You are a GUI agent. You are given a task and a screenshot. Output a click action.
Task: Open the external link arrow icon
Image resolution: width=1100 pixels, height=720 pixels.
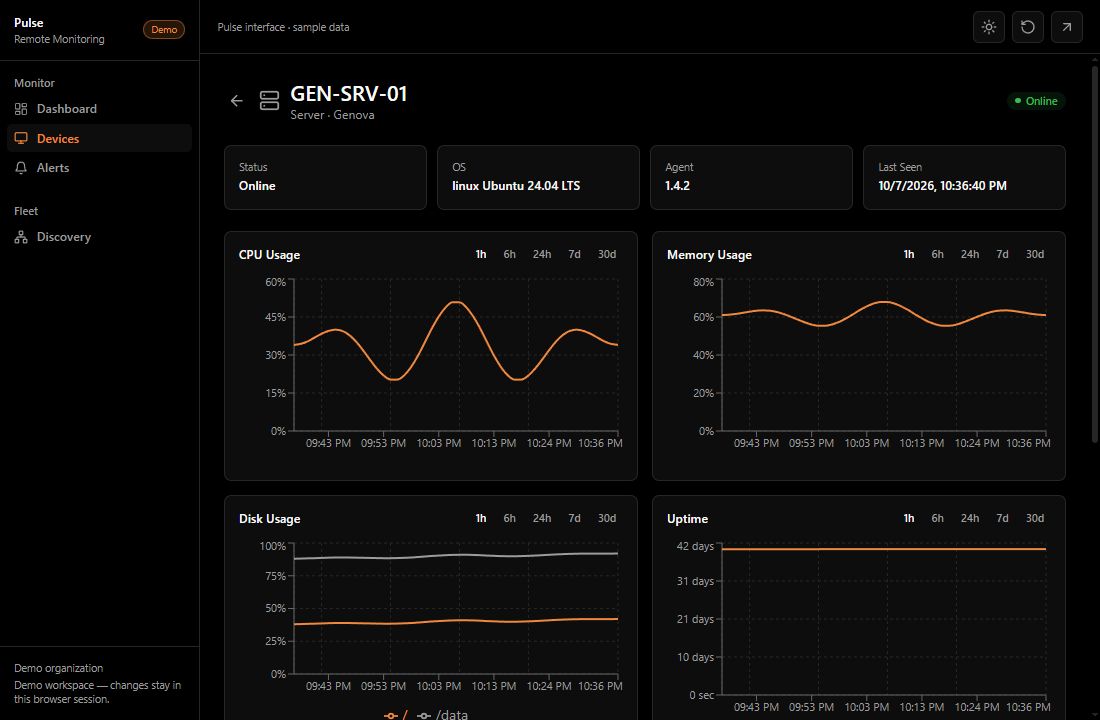coord(1066,27)
